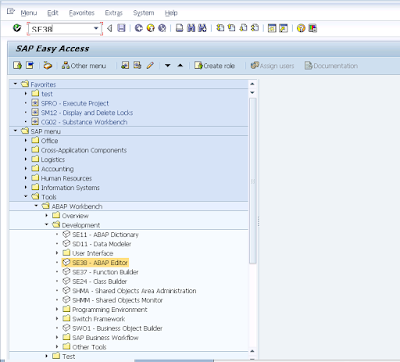Click the Next Page icon
The image size is (400, 362).
point(243,28)
